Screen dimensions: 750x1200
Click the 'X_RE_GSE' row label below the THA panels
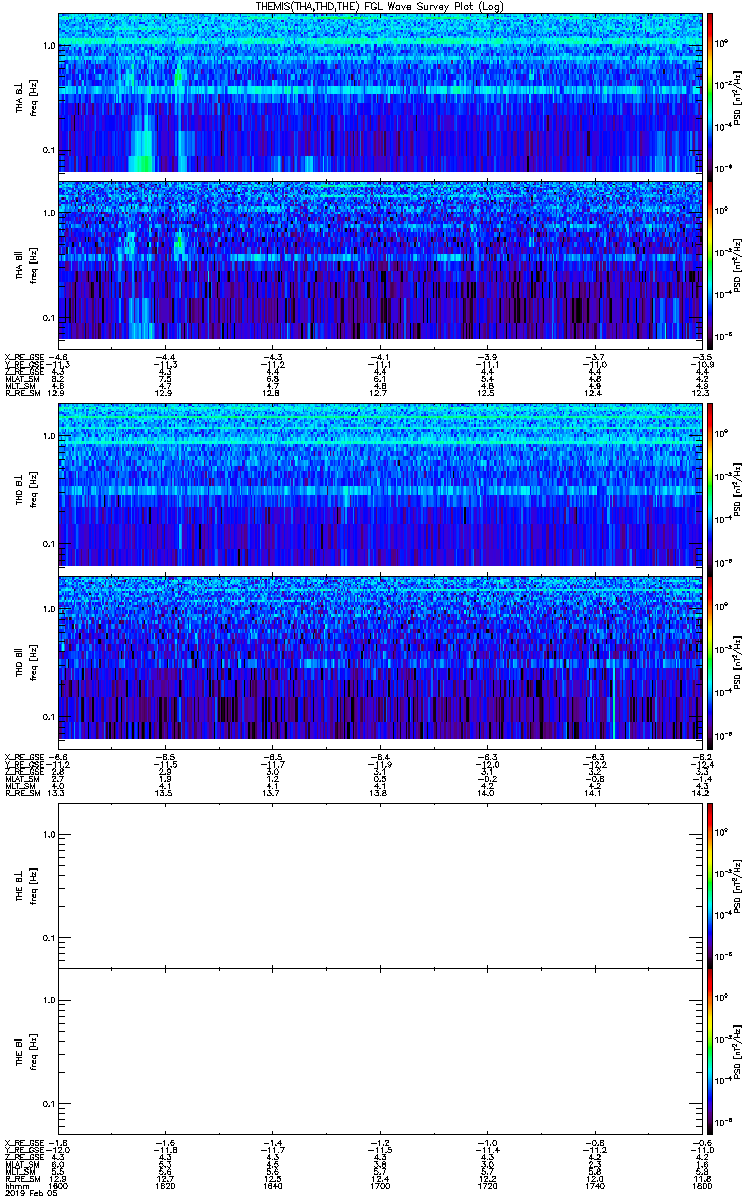(23, 357)
